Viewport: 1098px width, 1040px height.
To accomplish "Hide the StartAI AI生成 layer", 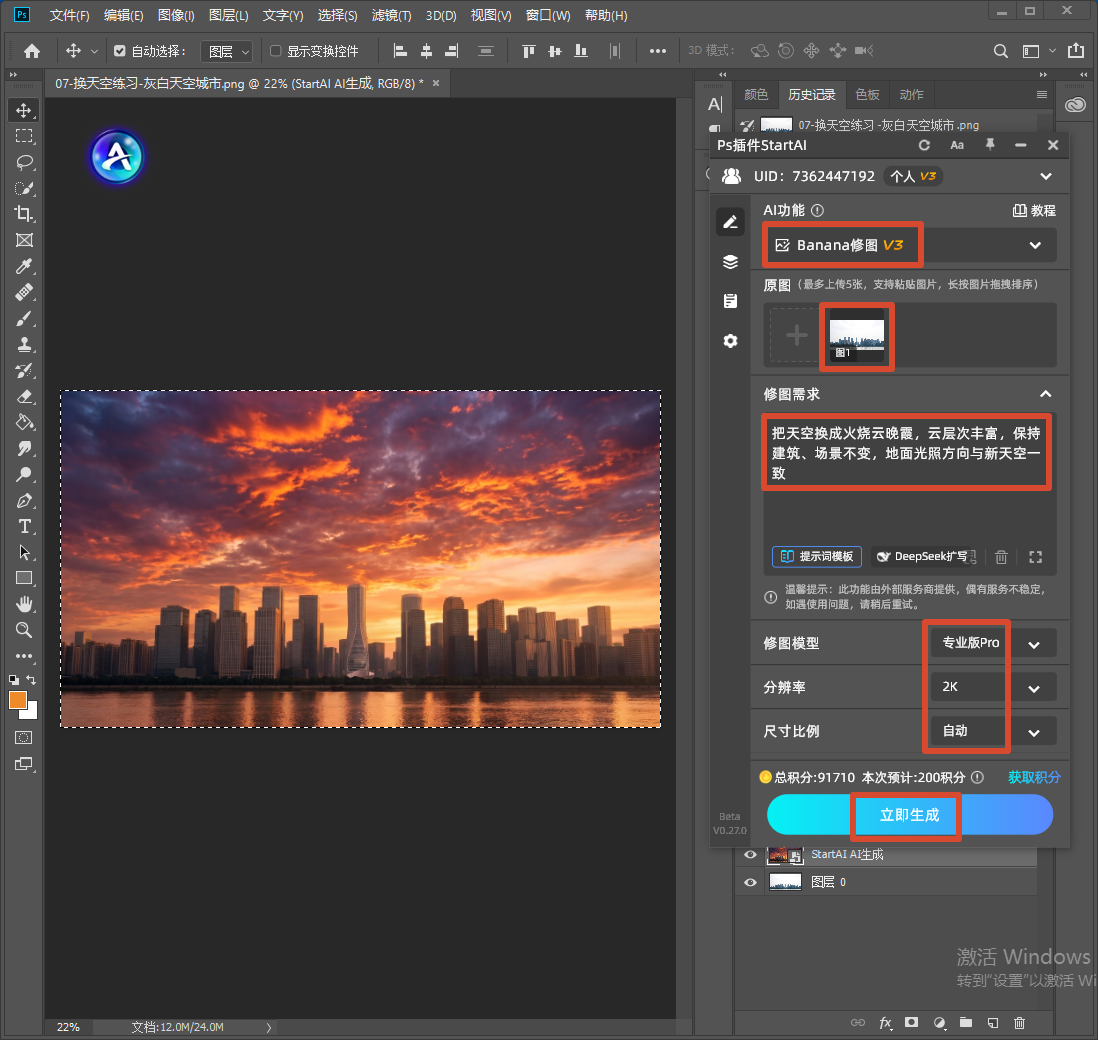I will [x=750, y=854].
